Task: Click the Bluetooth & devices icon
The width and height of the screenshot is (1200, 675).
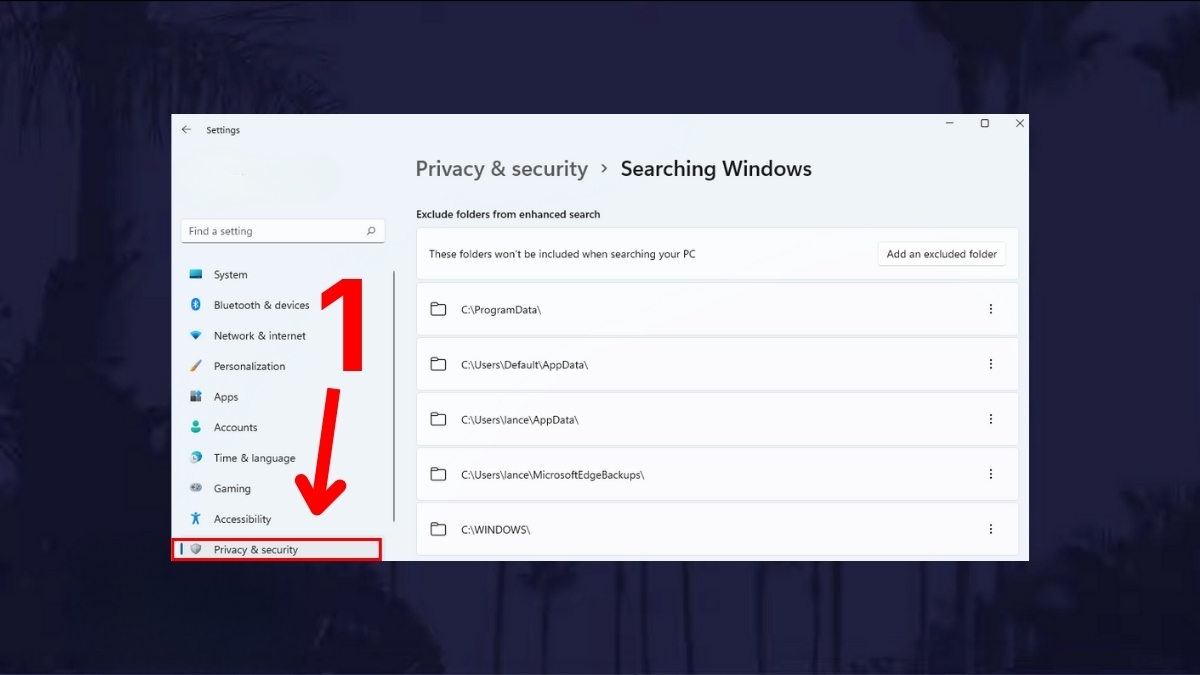Action: pos(196,305)
